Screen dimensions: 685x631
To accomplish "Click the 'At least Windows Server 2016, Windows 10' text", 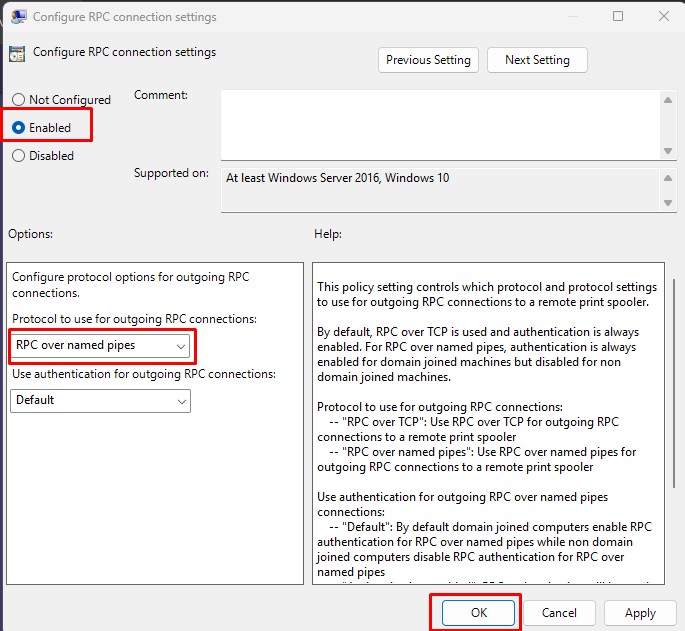I will 337,178.
